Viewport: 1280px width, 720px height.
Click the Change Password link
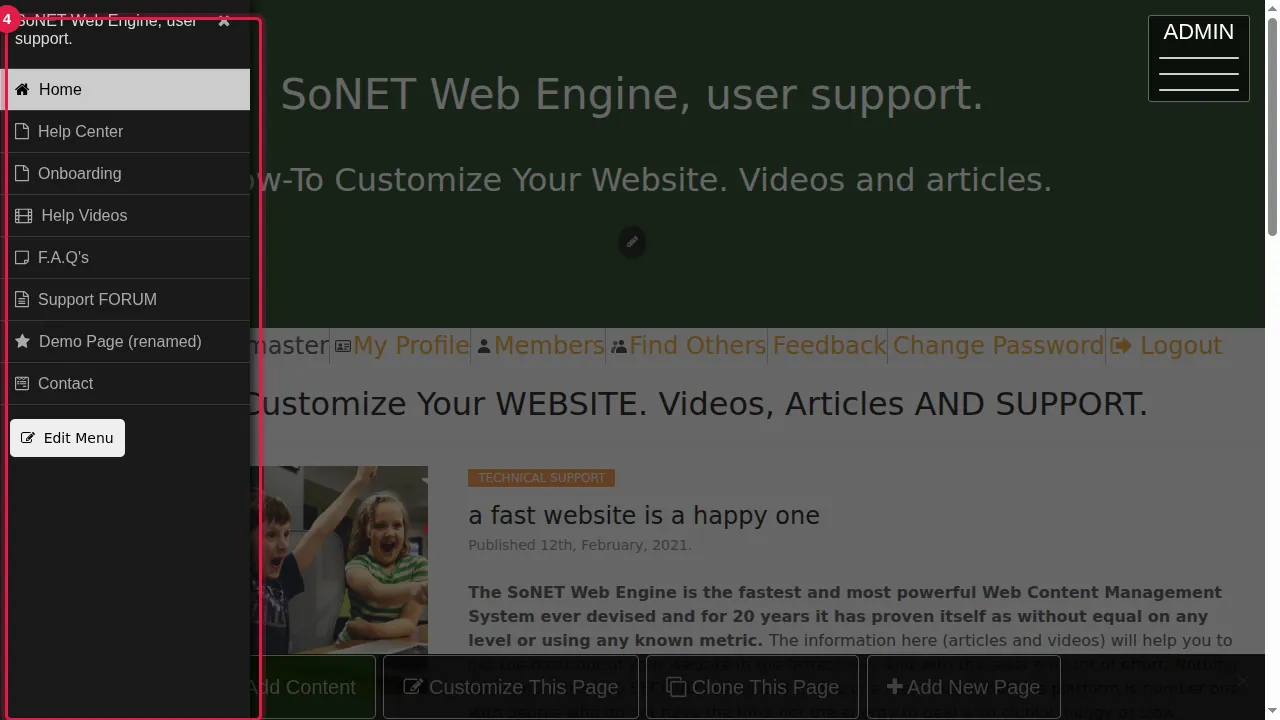click(x=998, y=346)
